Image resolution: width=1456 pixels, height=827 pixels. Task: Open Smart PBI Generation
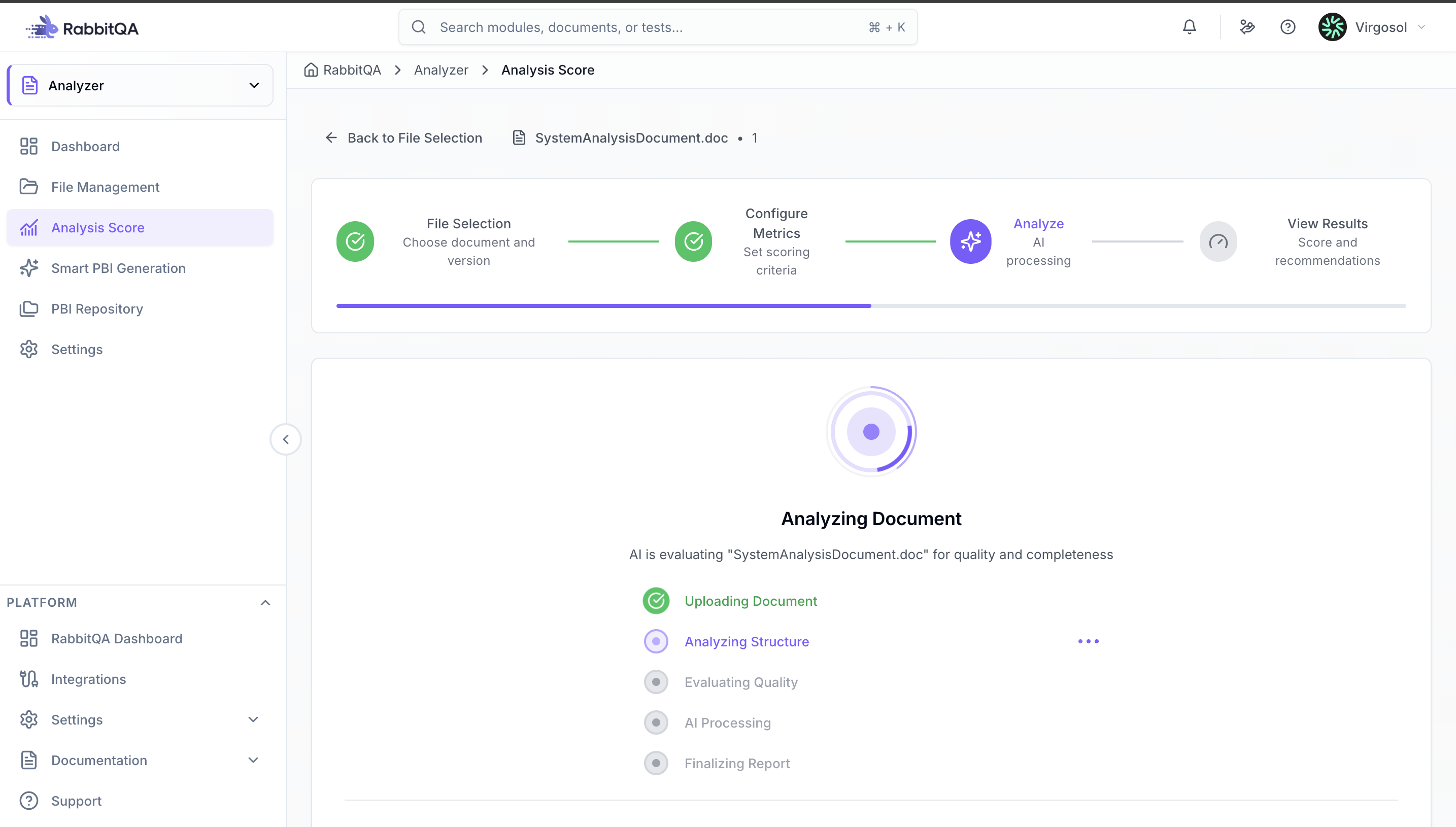click(140, 268)
